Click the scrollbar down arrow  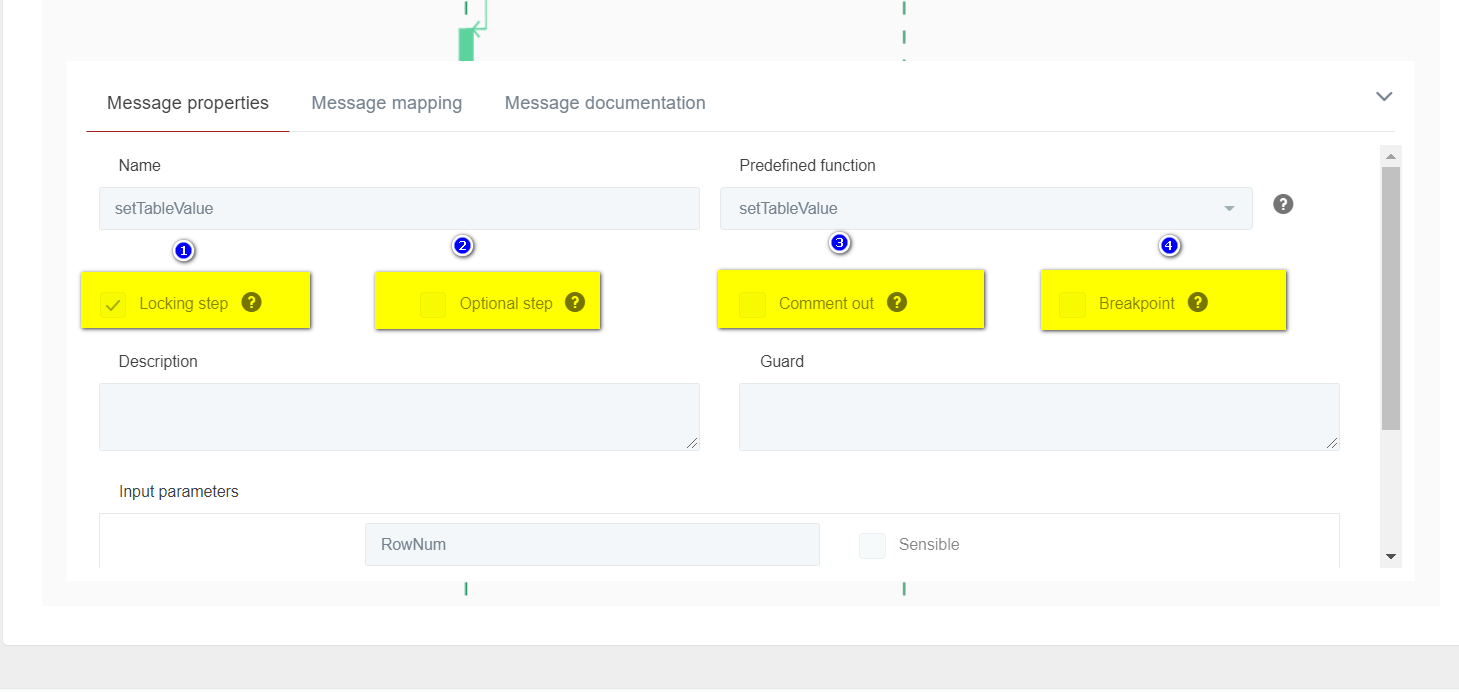[1390, 556]
